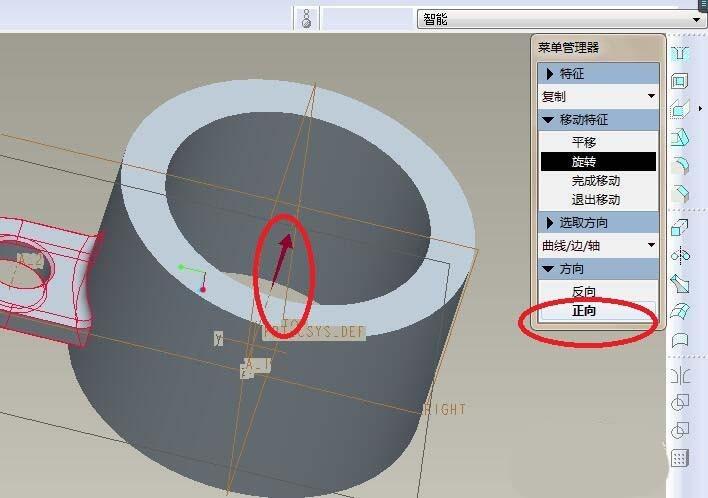The width and height of the screenshot is (708, 498).
Task: Select the Shell tool icon
Action: click(x=680, y=81)
